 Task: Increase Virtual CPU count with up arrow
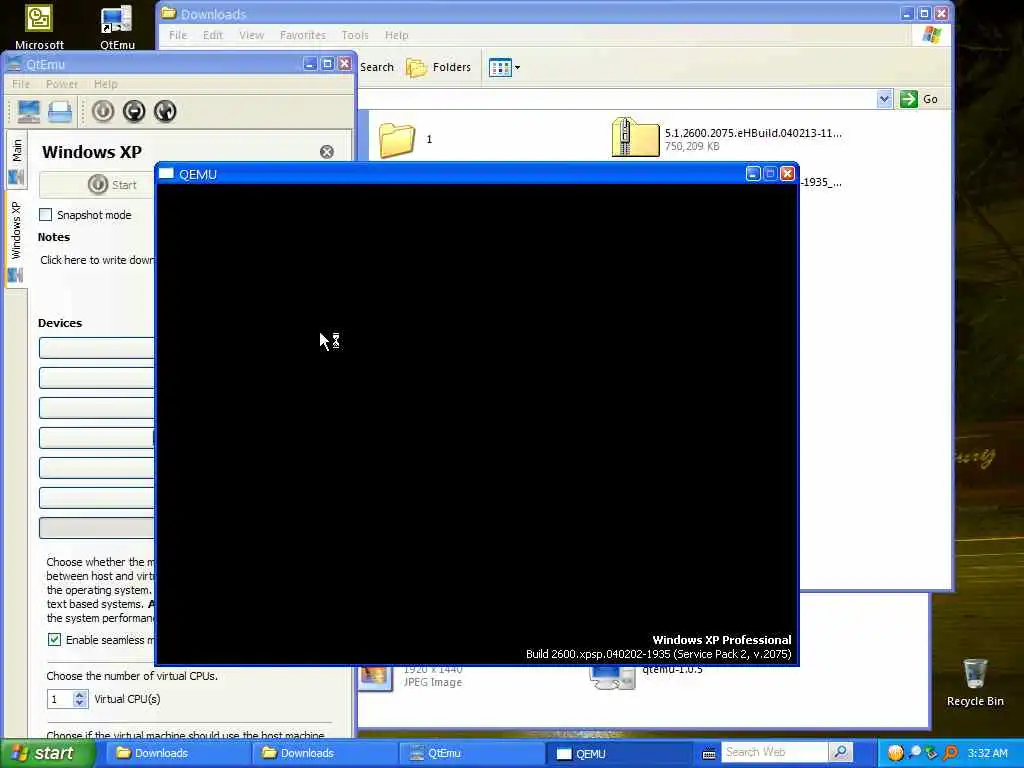click(x=80, y=695)
